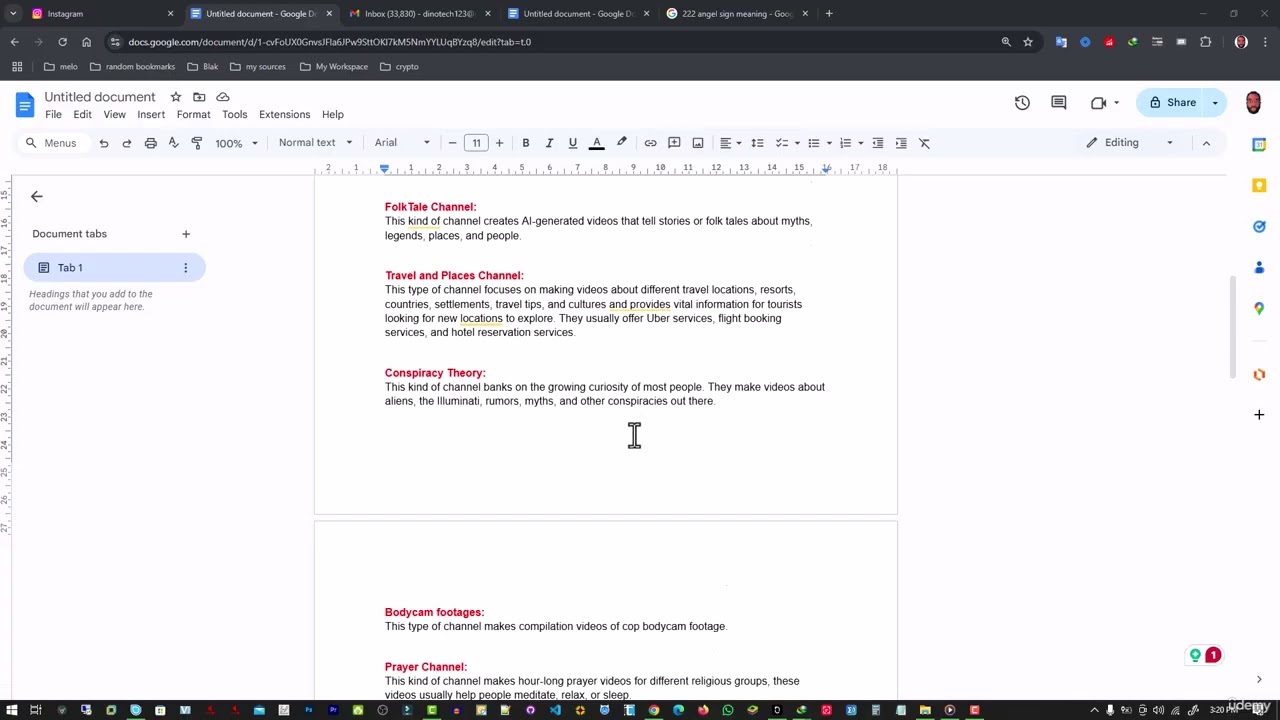The height and width of the screenshot is (720, 1280).
Task: Show all comments panel icon
Action: pos(1059,102)
